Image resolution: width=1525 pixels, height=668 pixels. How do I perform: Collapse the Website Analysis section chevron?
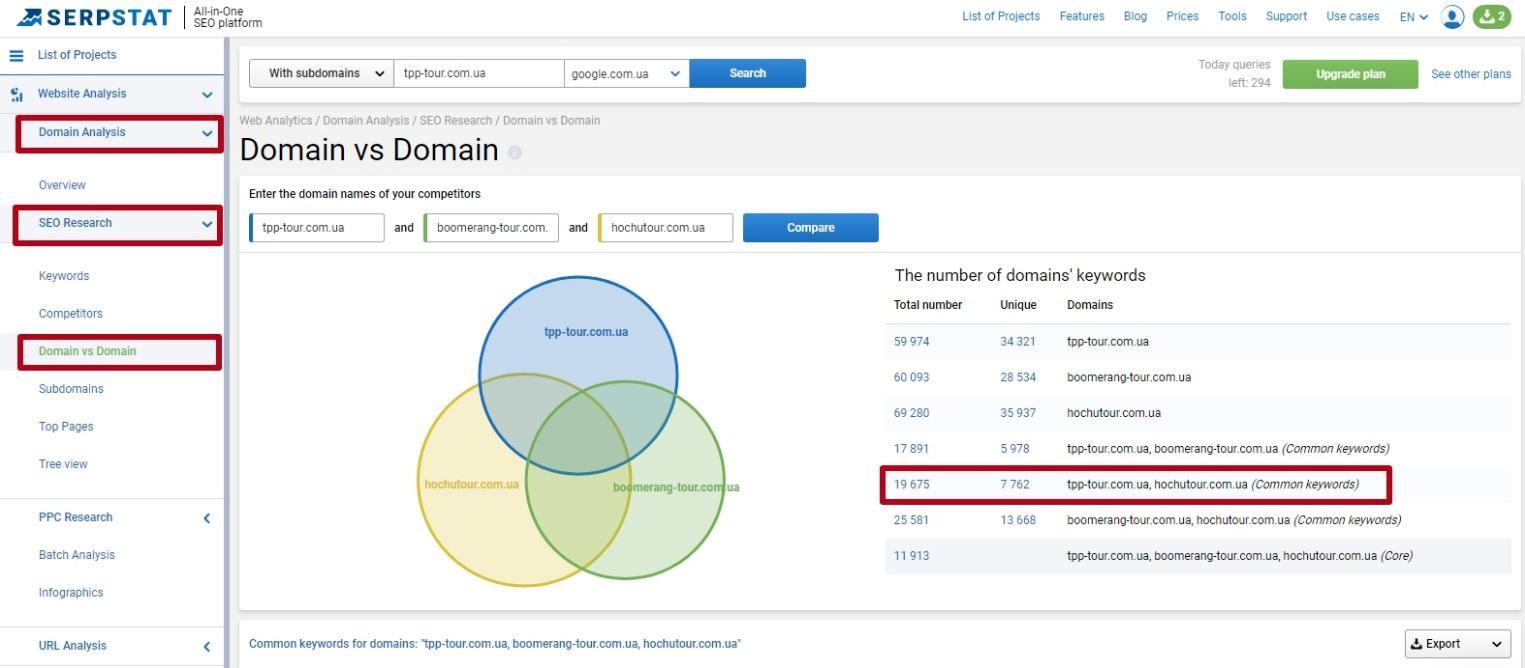tap(207, 95)
